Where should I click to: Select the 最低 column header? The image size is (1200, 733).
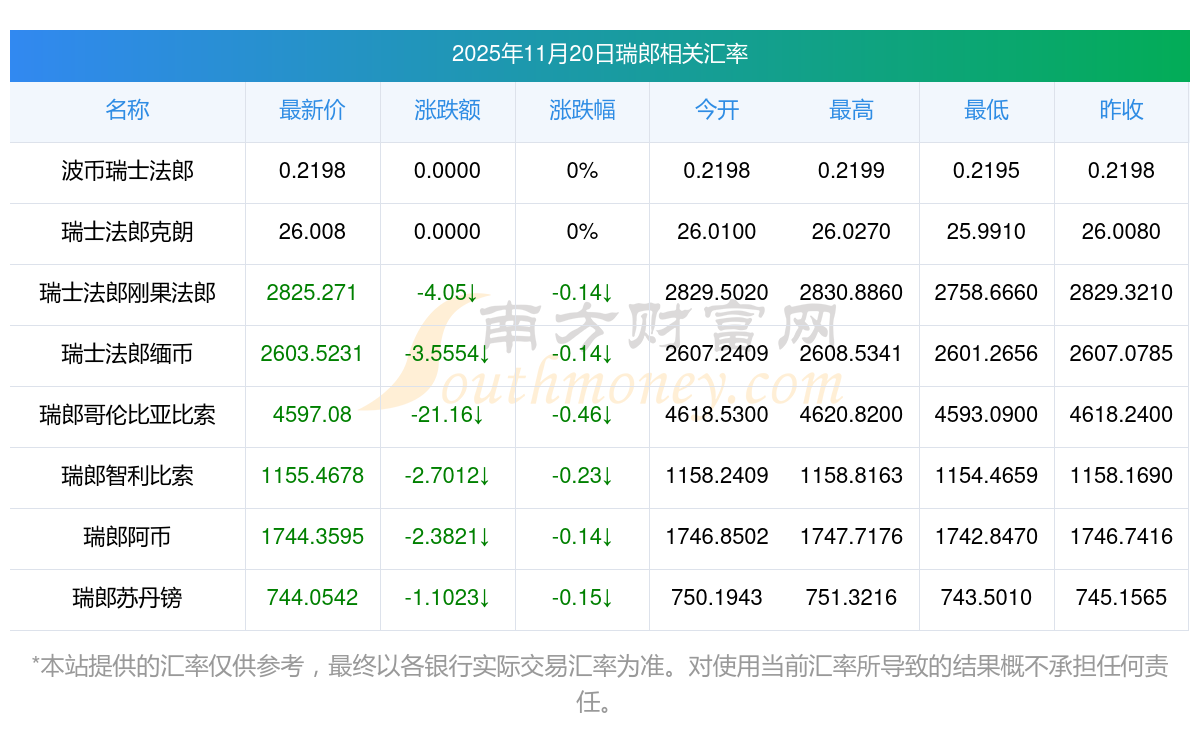986,111
